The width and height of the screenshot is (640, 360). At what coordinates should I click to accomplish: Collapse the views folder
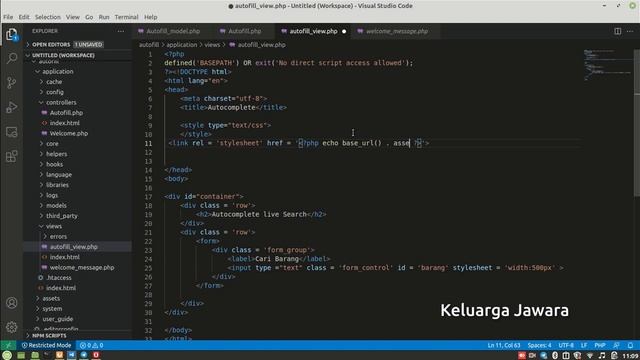(78, 226)
